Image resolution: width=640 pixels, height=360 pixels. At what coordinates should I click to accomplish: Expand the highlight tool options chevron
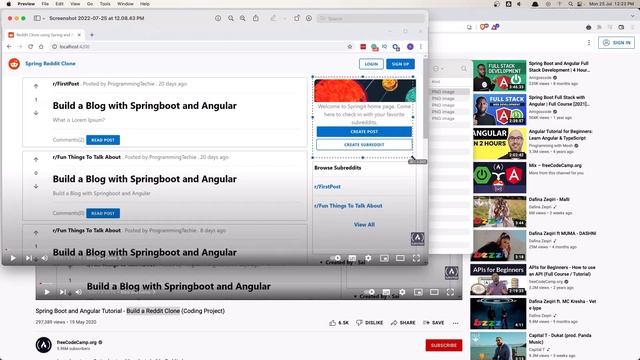(x=284, y=18)
